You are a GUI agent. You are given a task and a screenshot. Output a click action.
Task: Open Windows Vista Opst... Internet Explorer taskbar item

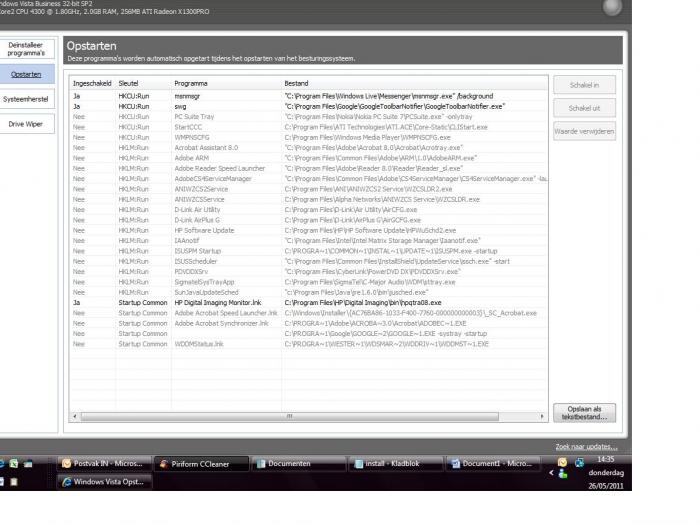pos(104,482)
